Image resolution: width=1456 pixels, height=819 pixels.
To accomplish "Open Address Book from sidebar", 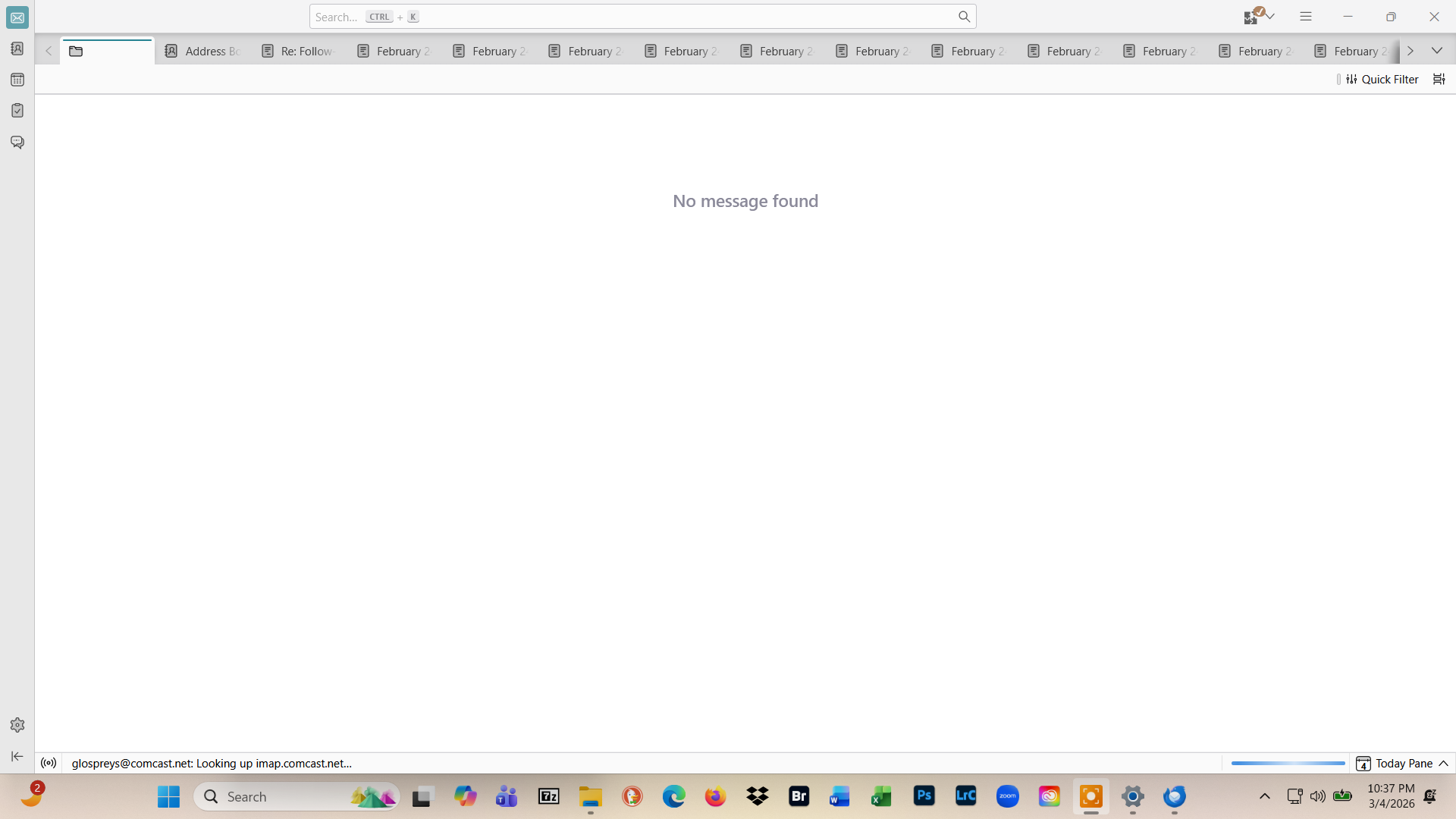I will [17, 49].
